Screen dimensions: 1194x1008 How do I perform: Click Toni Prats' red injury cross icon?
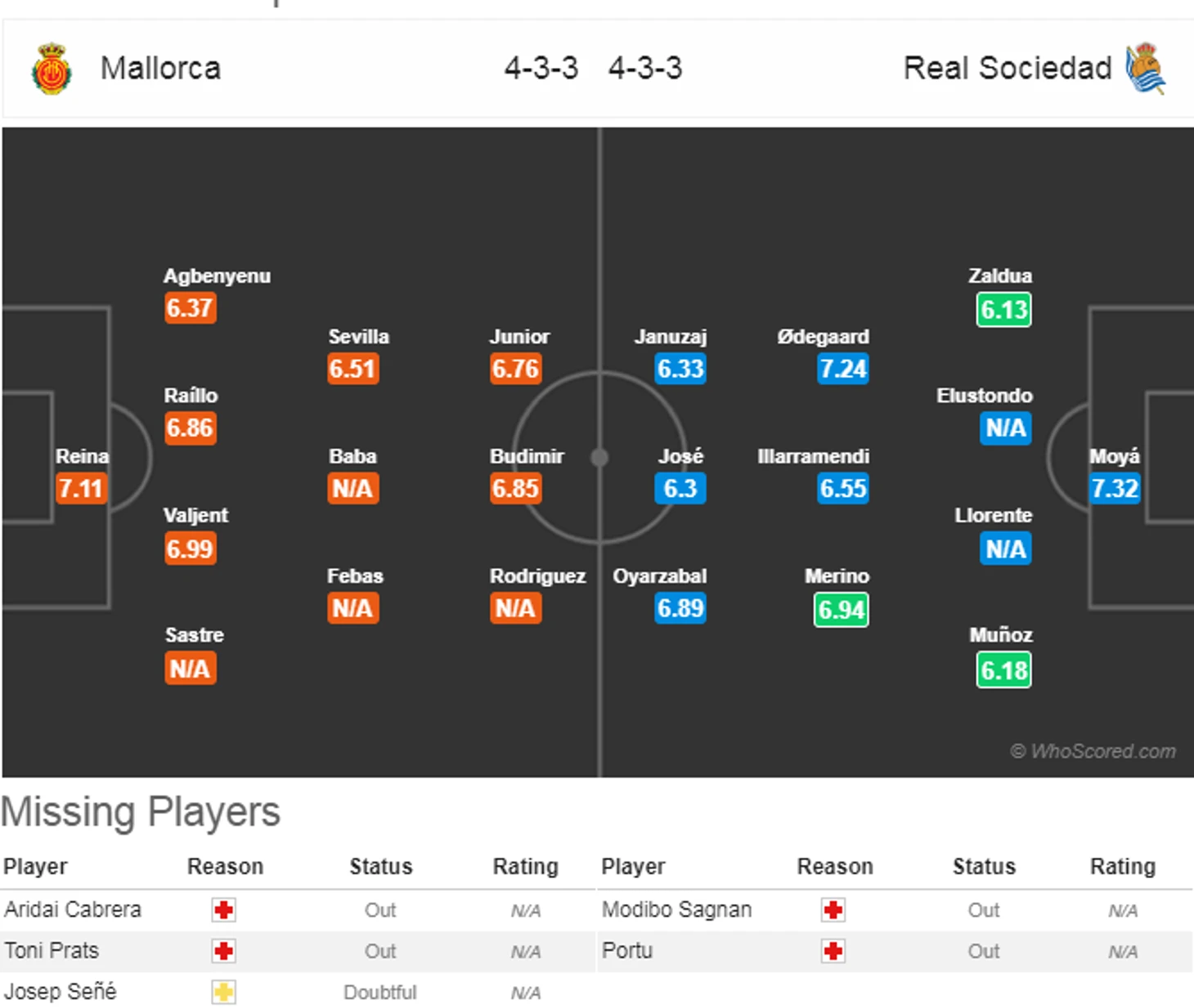point(223,951)
